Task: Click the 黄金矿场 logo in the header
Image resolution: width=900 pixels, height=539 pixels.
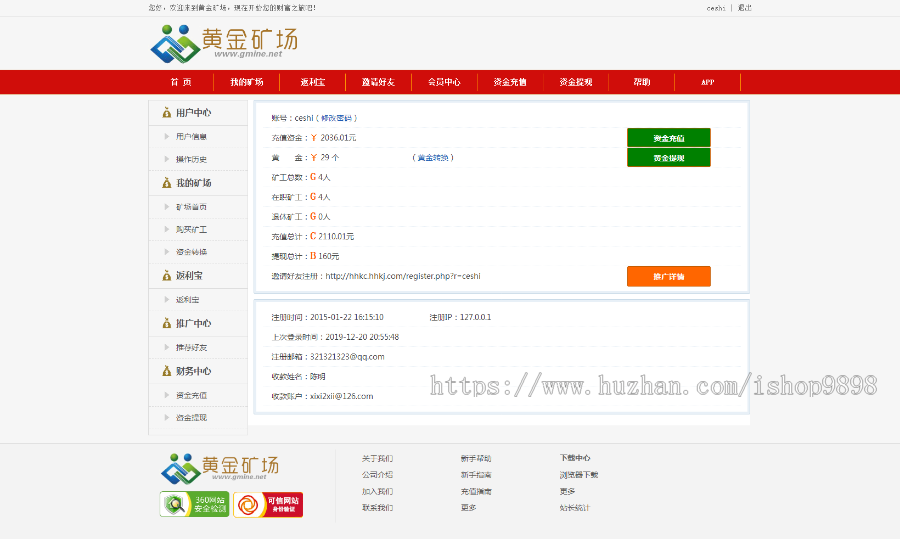Action: (x=224, y=44)
